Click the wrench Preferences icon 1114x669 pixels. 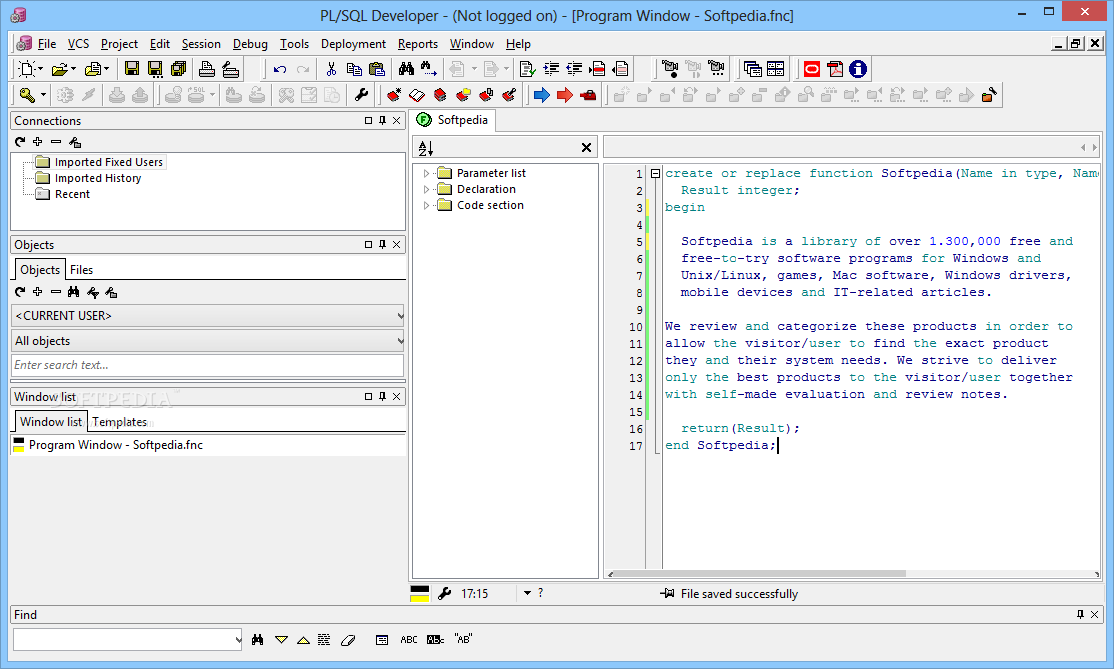point(361,95)
